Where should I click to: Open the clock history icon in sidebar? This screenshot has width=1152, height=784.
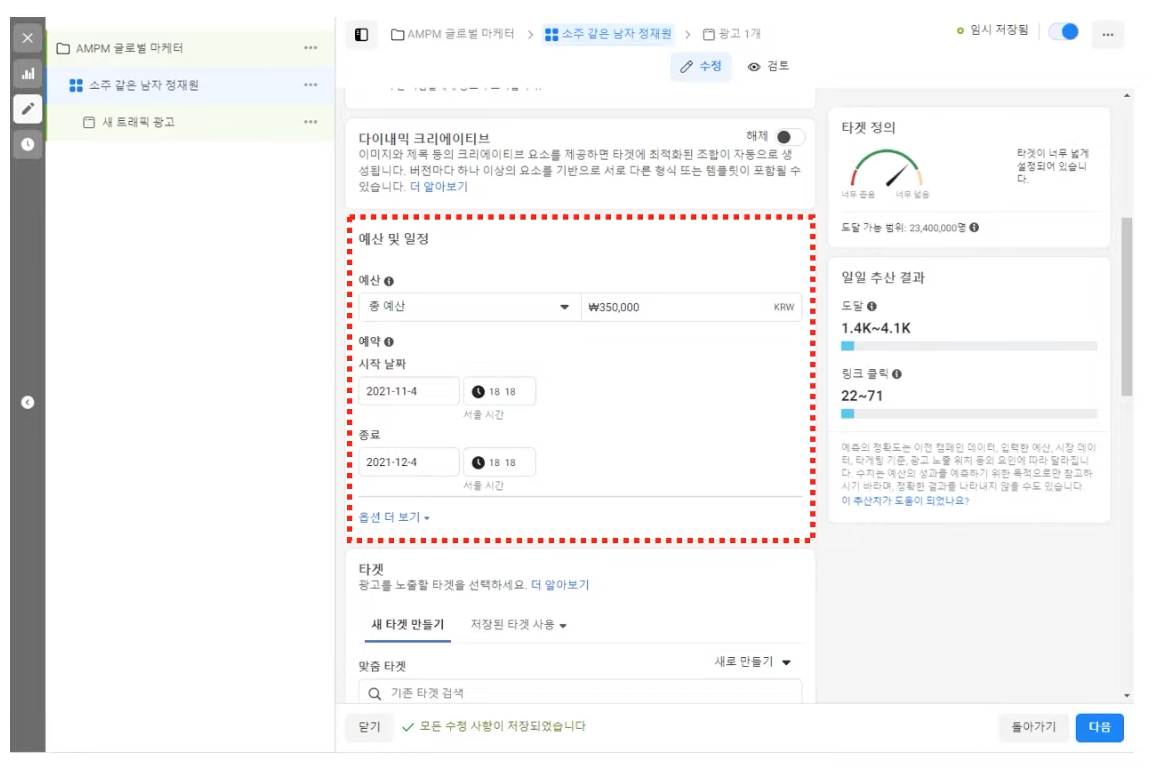[x=27, y=144]
